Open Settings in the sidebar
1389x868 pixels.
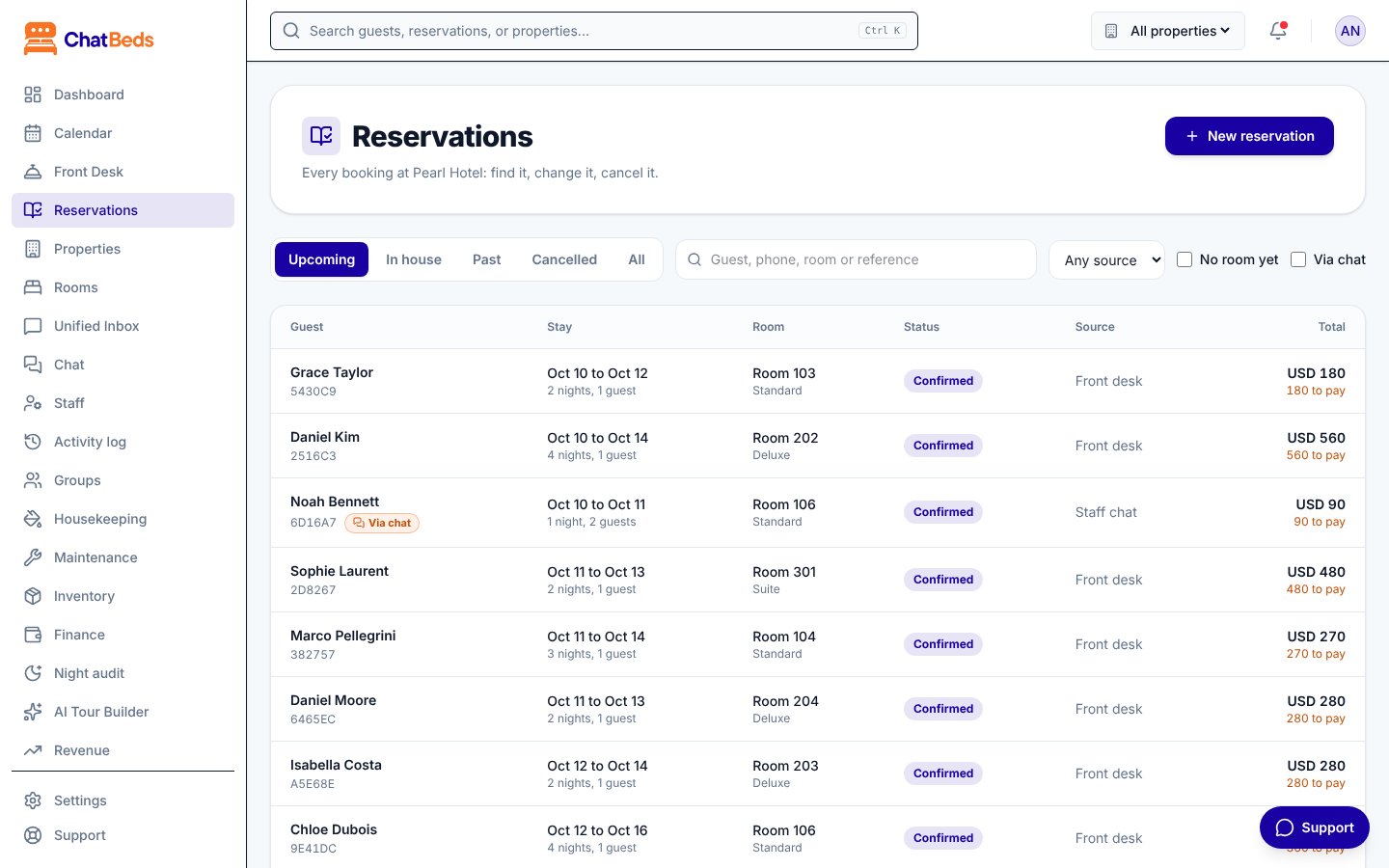pyautogui.click(x=123, y=800)
